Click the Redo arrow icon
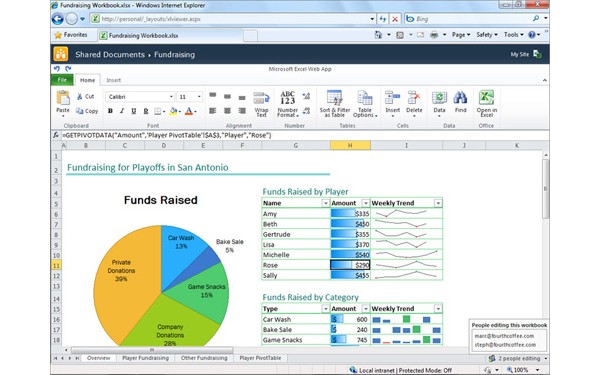The height and width of the screenshot is (375, 600). (68, 68)
